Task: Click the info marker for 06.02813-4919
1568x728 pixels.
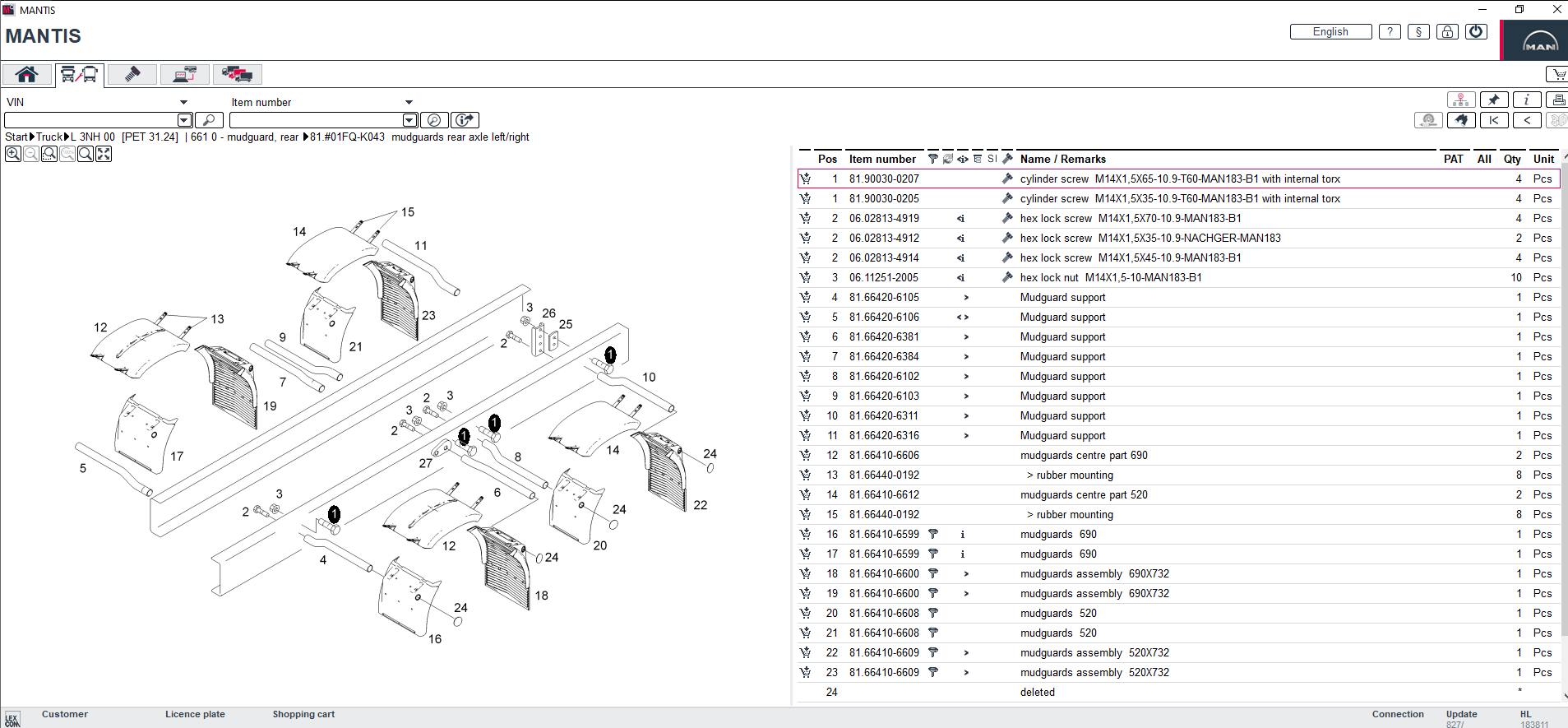Action: coord(961,218)
